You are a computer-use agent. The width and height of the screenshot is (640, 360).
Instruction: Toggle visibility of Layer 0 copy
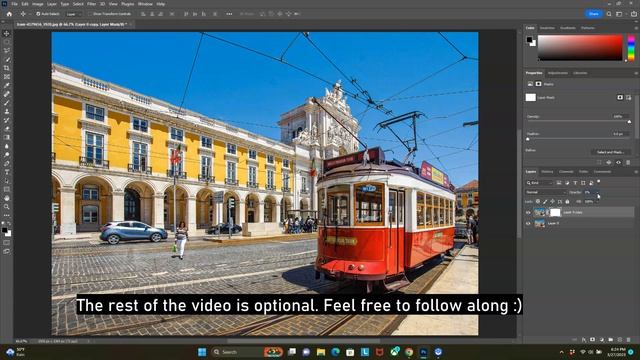tap(528, 213)
